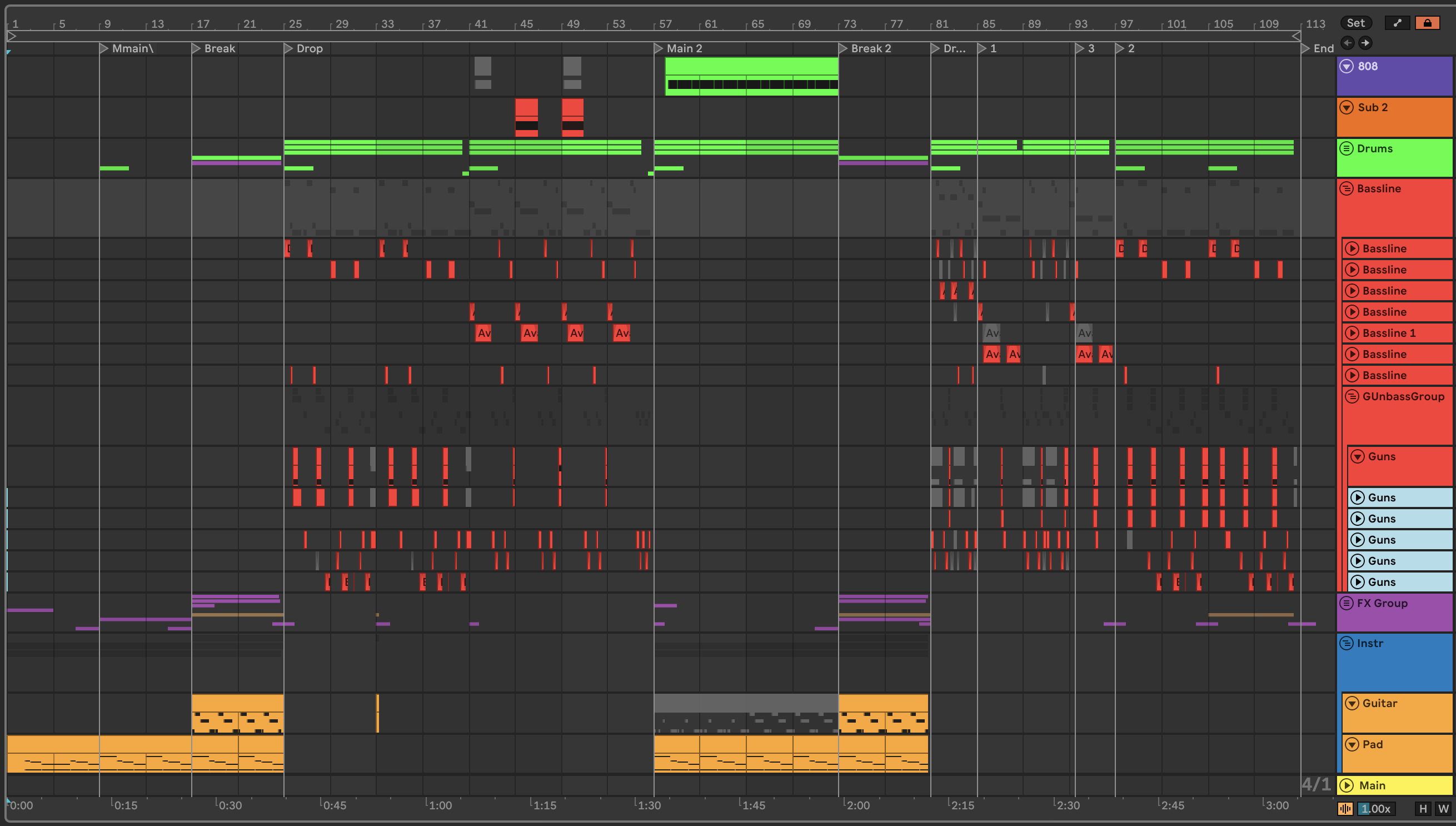The width and height of the screenshot is (1456, 826).
Task: Click the previous locator arrow
Action: click(x=1348, y=43)
